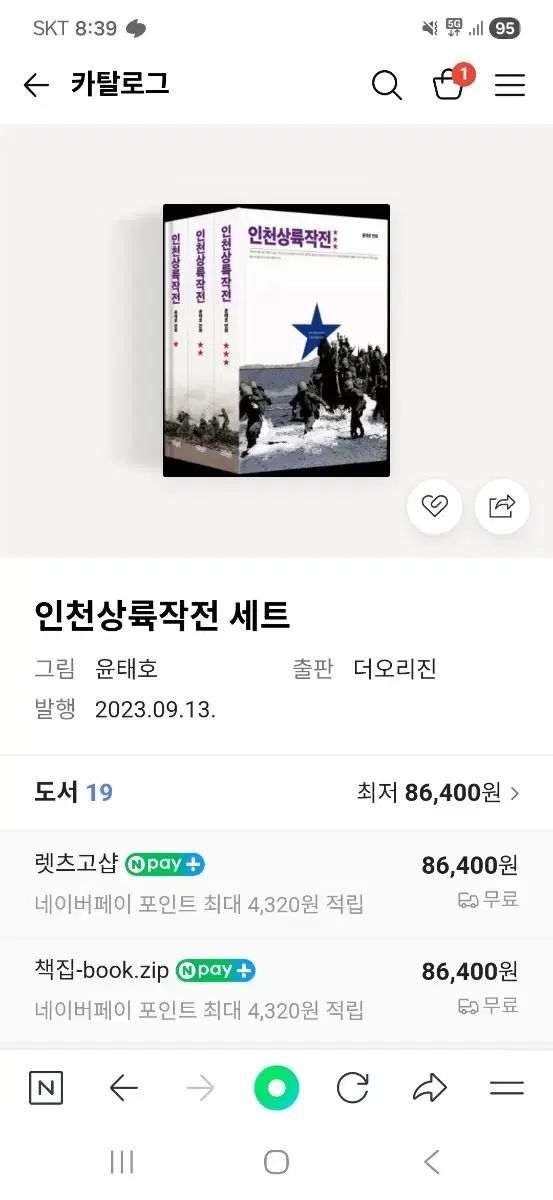Open the hamburger menu in the header
The width and height of the screenshot is (553, 1200).
[x=510, y=86]
